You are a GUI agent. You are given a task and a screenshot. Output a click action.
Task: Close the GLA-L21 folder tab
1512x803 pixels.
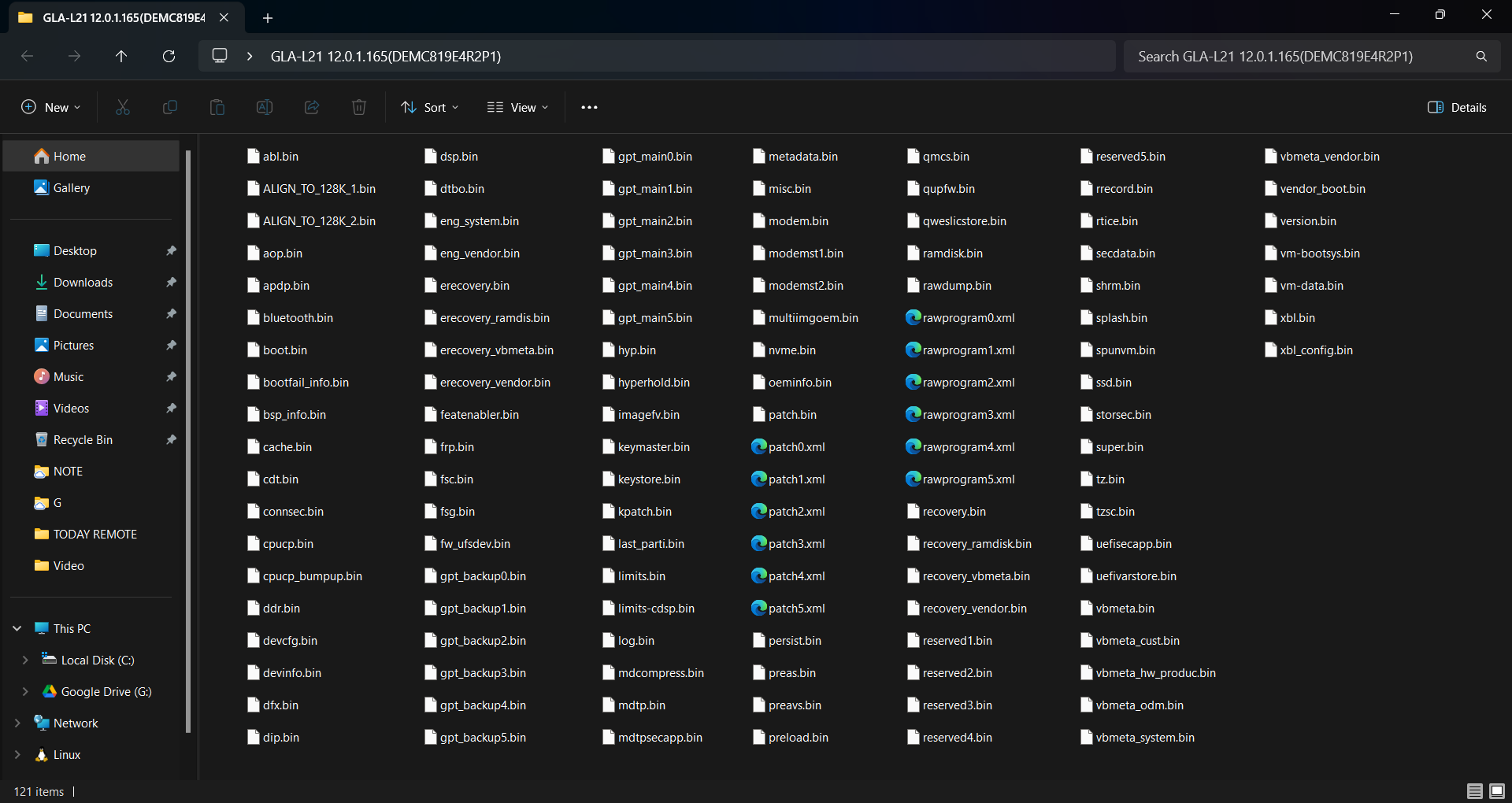(x=224, y=17)
